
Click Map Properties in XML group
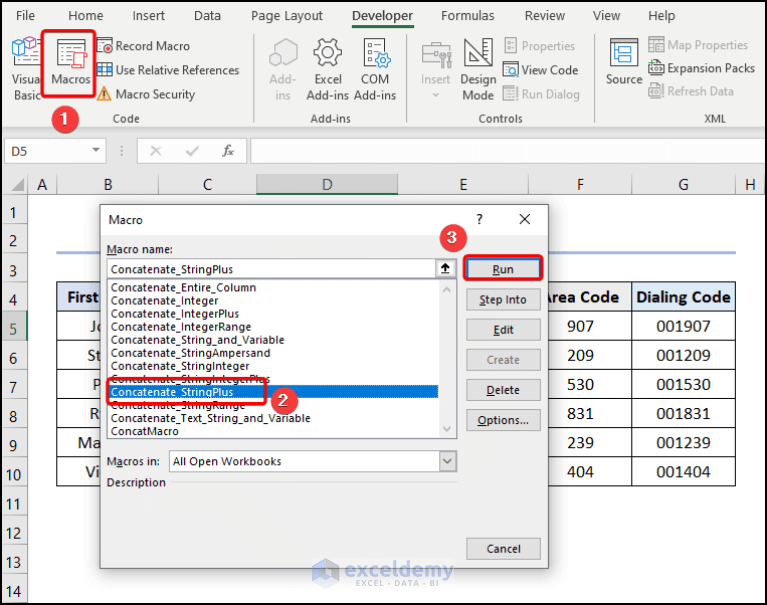click(698, 45)
